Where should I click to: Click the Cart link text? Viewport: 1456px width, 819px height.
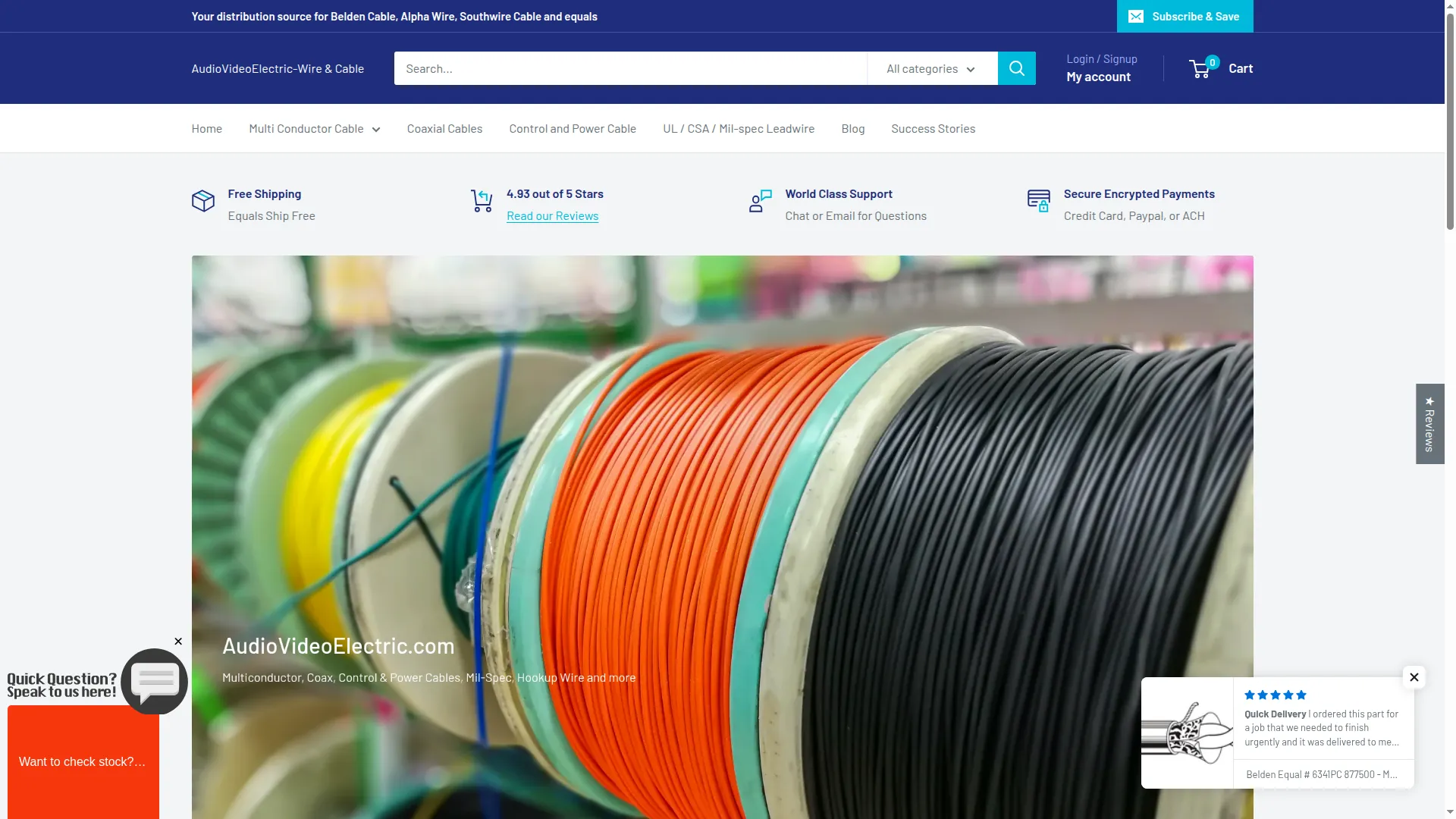(1241, 68)
